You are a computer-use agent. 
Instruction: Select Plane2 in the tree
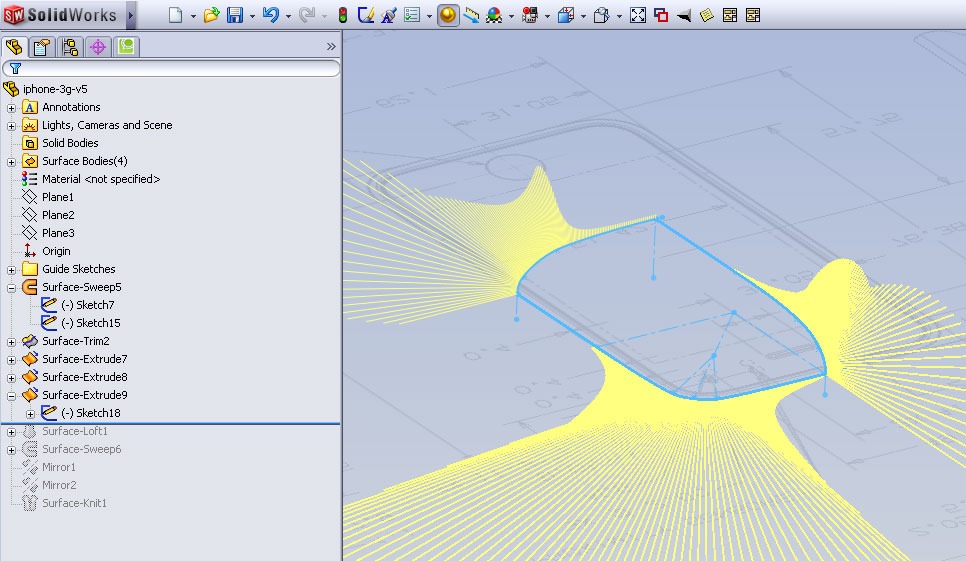58,215
